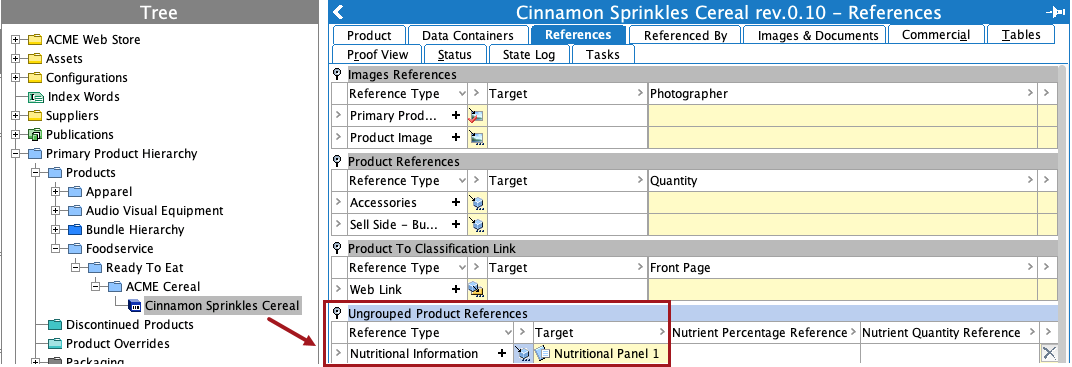Expand the Apparel folder in the tree
Screen dimensions: 1072x367
pos(55,192)
